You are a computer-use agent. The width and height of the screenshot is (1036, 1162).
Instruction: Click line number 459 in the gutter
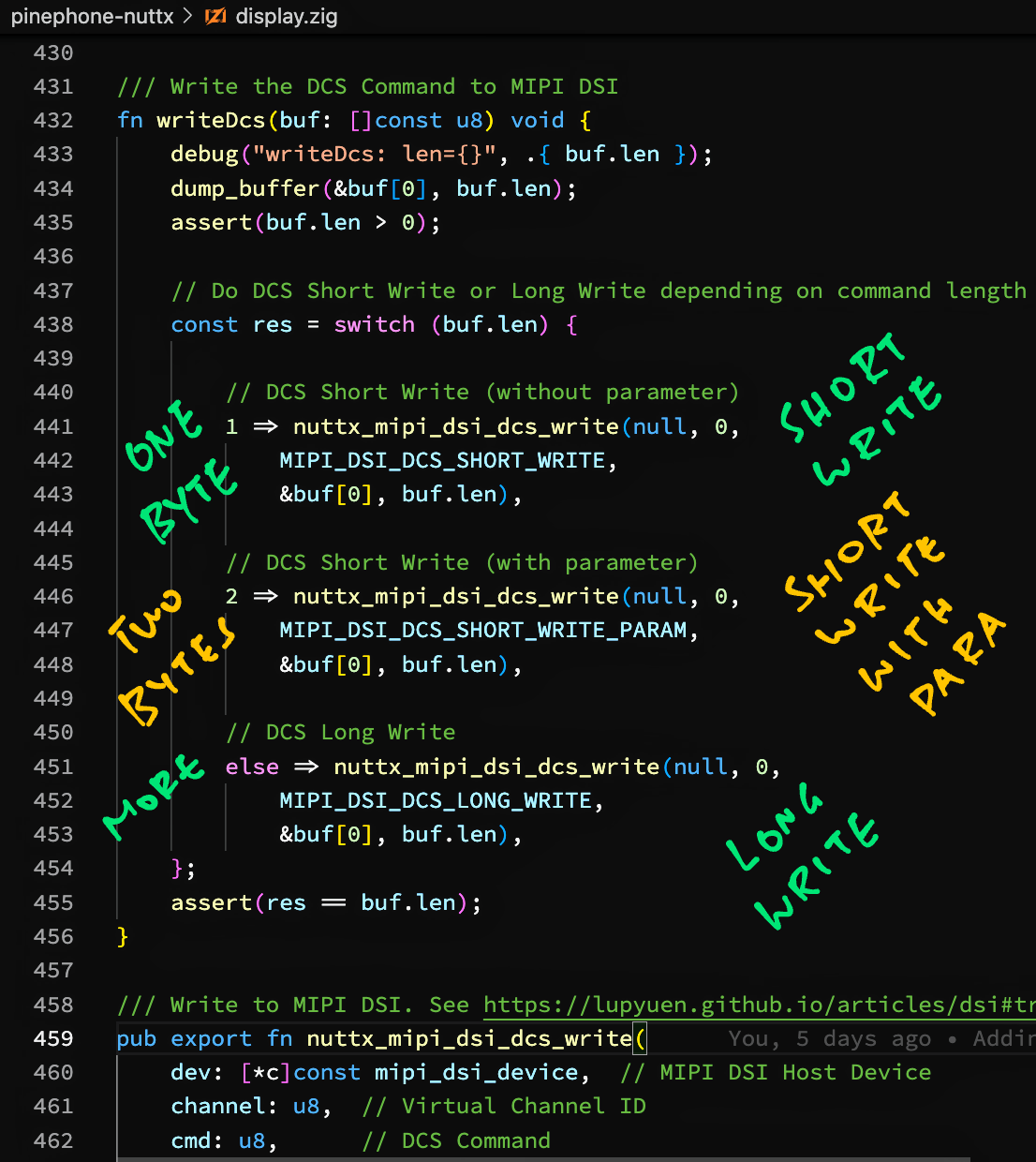coord(53,1038)
